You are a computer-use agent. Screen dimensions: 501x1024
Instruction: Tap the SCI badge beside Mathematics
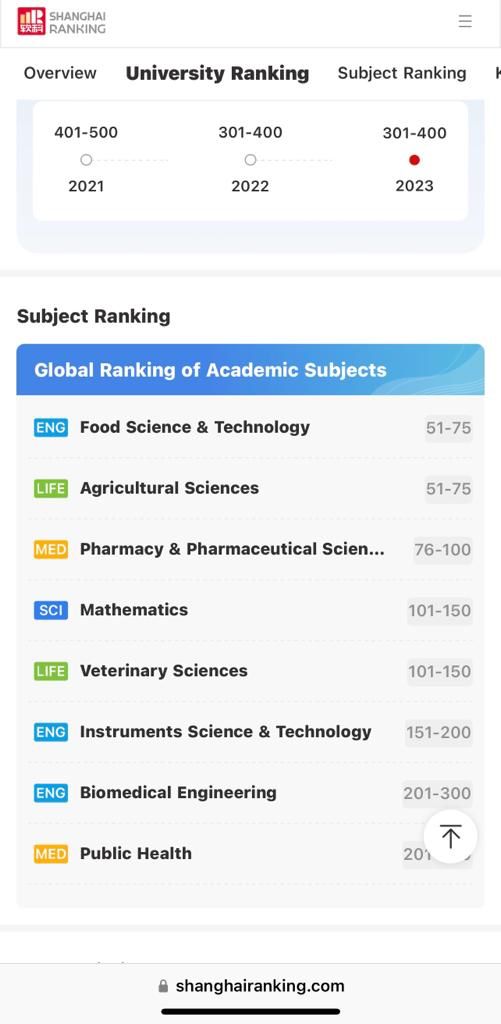point(51,610)
